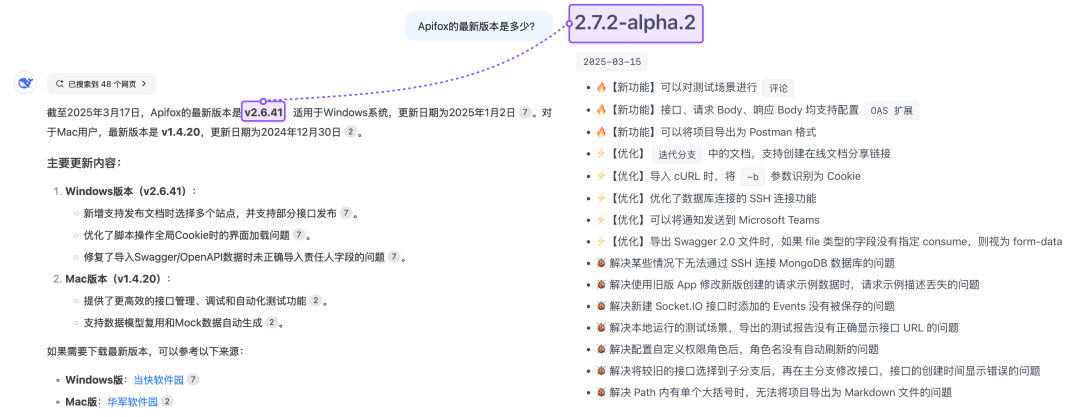Click the Mac版本（v1.4.20）： list heading
This screenshot has height=417, width=1080.
click(x=118, y=278)
